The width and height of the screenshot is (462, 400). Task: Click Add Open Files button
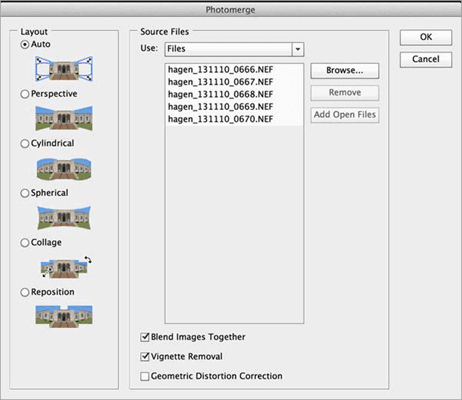[345, 115]
